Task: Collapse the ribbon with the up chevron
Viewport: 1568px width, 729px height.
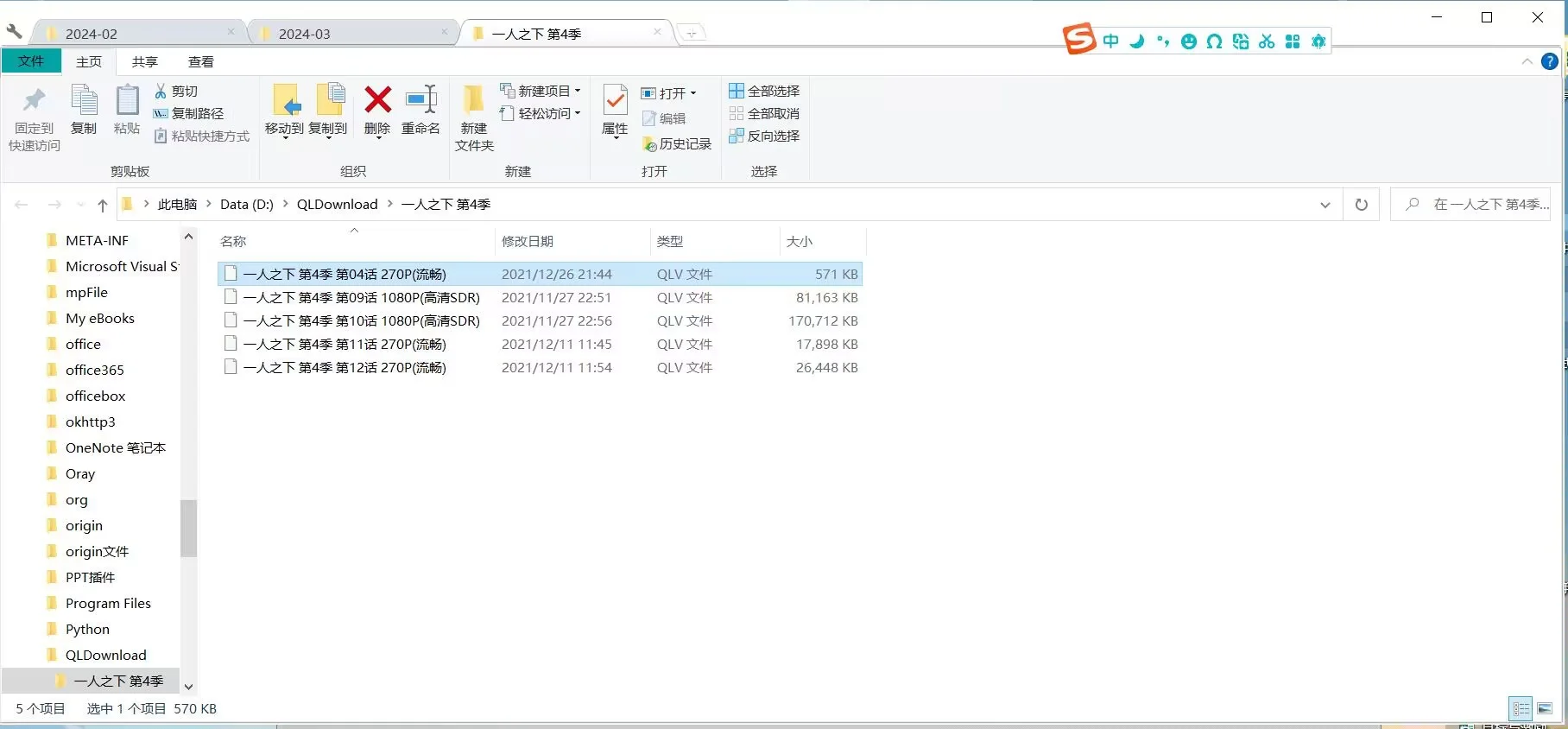Action: pos(1527,61)
